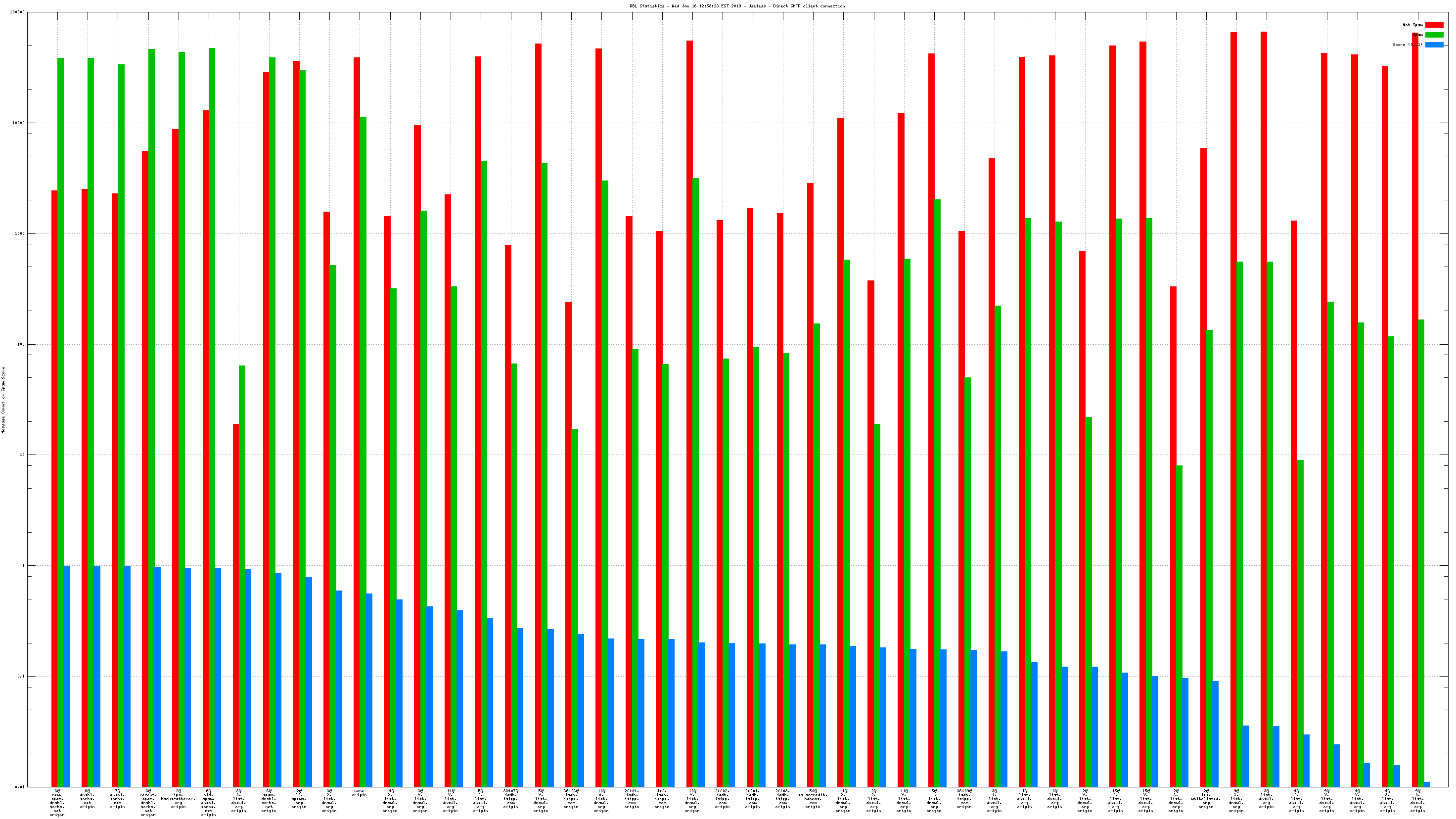Image resolution: width=1456 pixels, height=819 pixels.
Task: Click the new.spam.dnsbl.sorbs.net origin label
Action: click(57, 803)
